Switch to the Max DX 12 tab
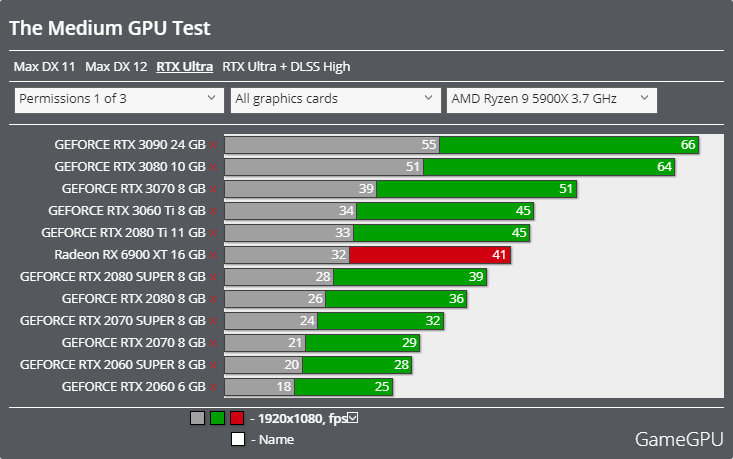 (x=116, y=66)
